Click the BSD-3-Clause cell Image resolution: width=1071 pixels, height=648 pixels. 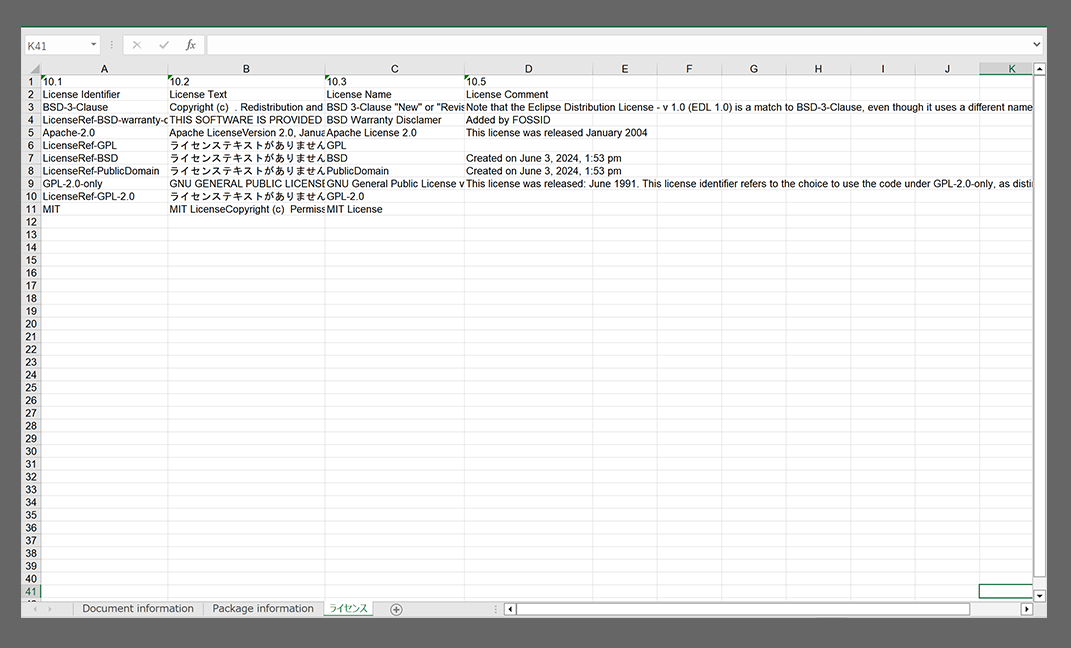[x=104, y=107]
